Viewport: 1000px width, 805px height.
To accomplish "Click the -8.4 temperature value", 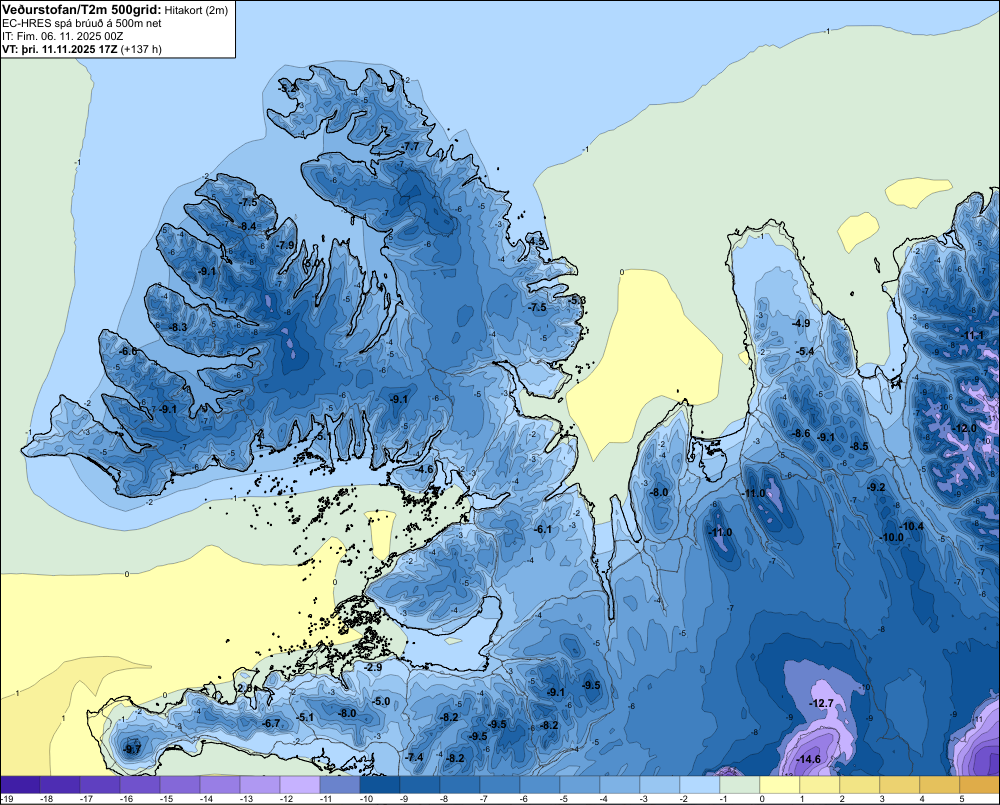I will pos(247,226).
